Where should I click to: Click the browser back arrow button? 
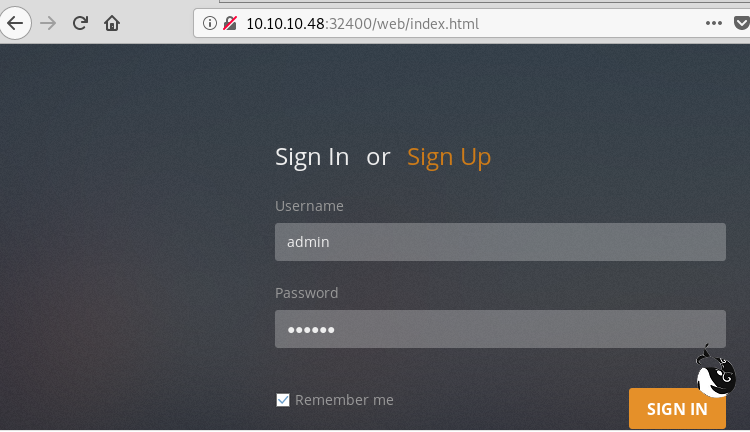(x=17, y=22)
